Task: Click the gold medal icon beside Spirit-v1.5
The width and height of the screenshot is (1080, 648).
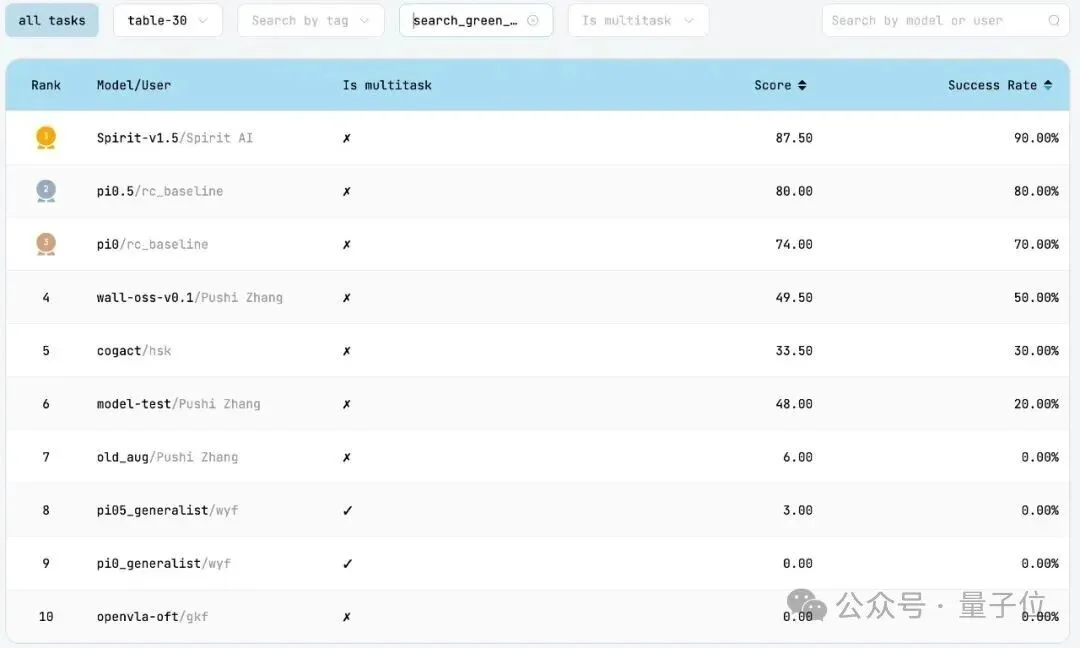Action: pos(45,137)
